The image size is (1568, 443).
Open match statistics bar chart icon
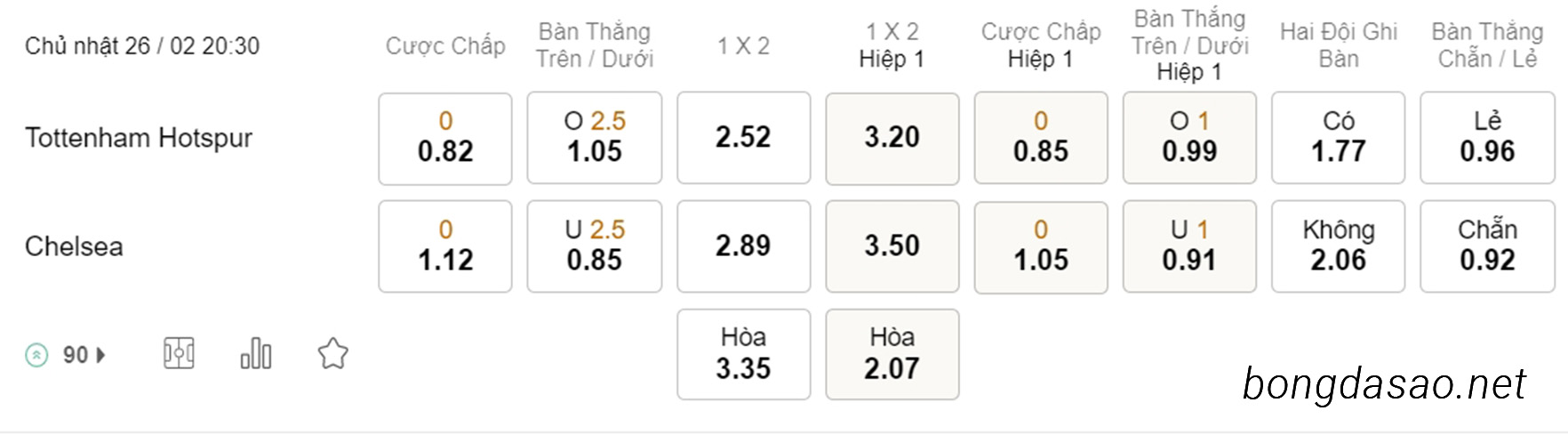coord(256,353)
